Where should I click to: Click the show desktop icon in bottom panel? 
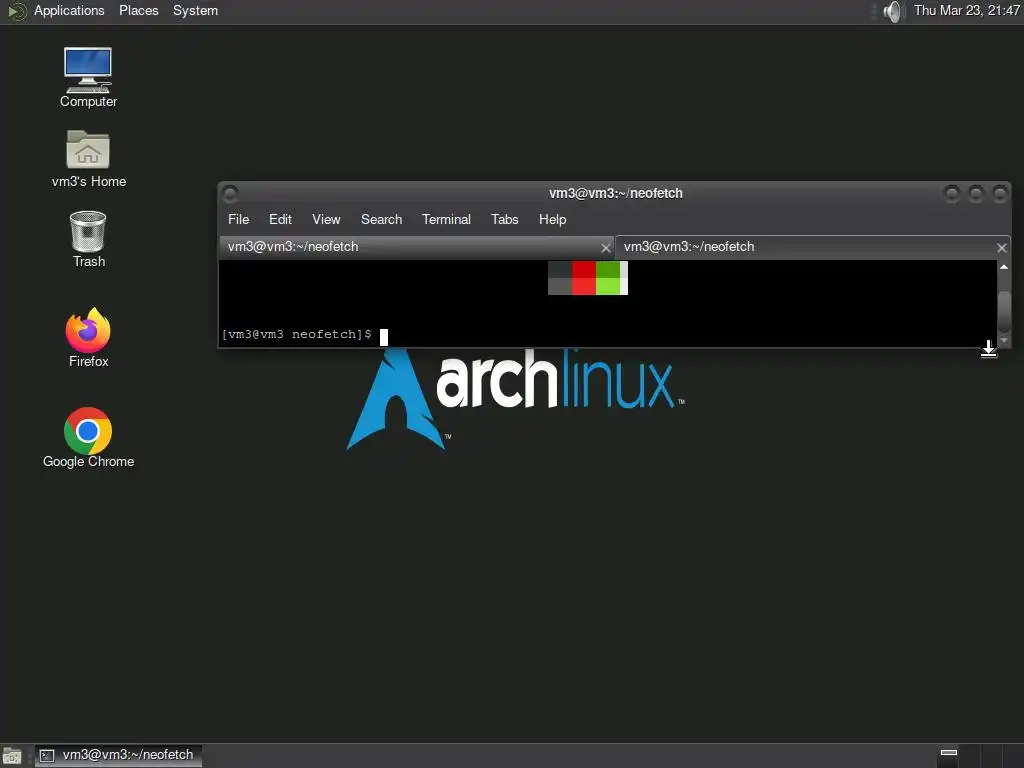click(x=12, y=756)
